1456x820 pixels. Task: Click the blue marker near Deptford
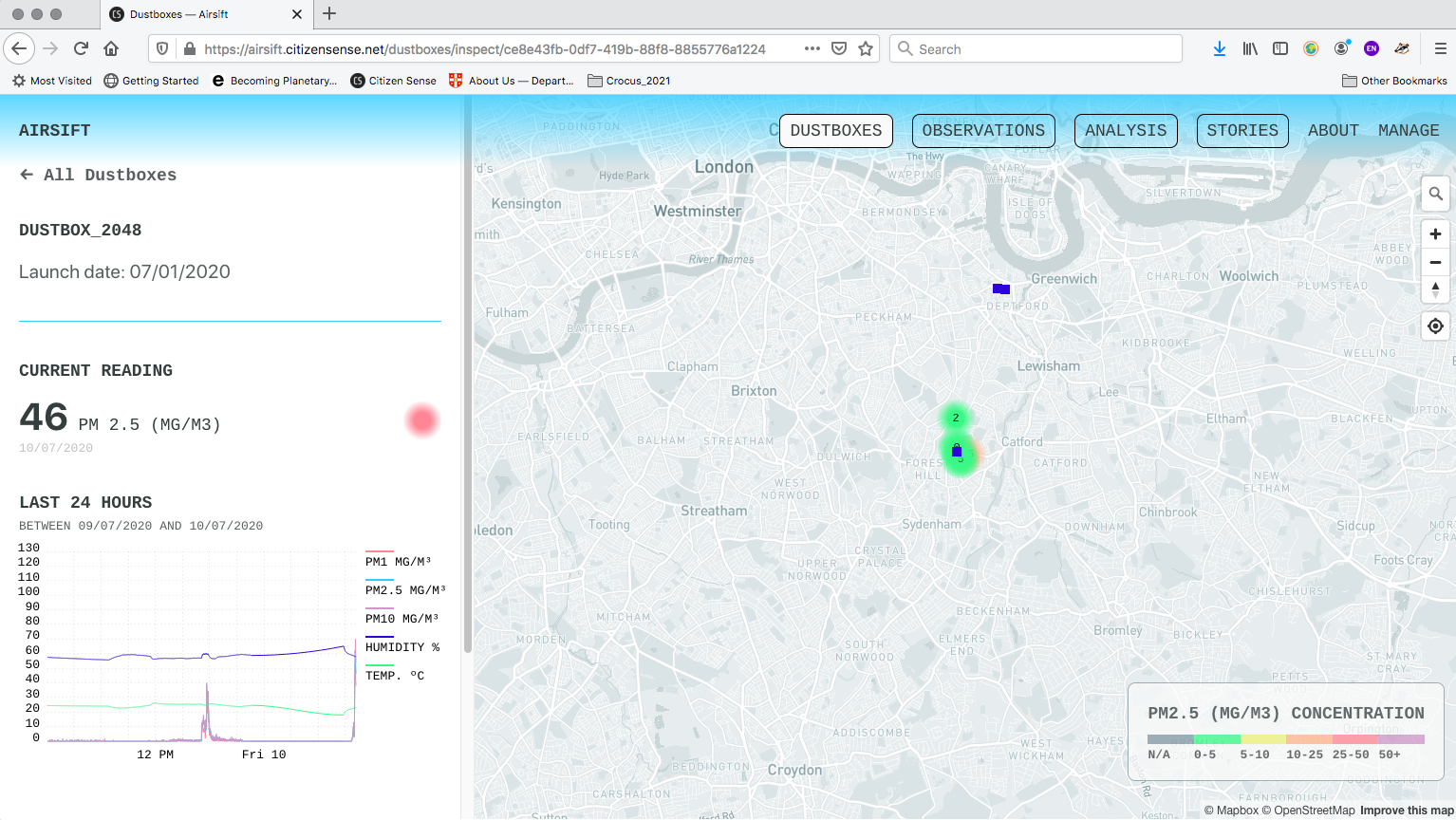point(1000,289)
